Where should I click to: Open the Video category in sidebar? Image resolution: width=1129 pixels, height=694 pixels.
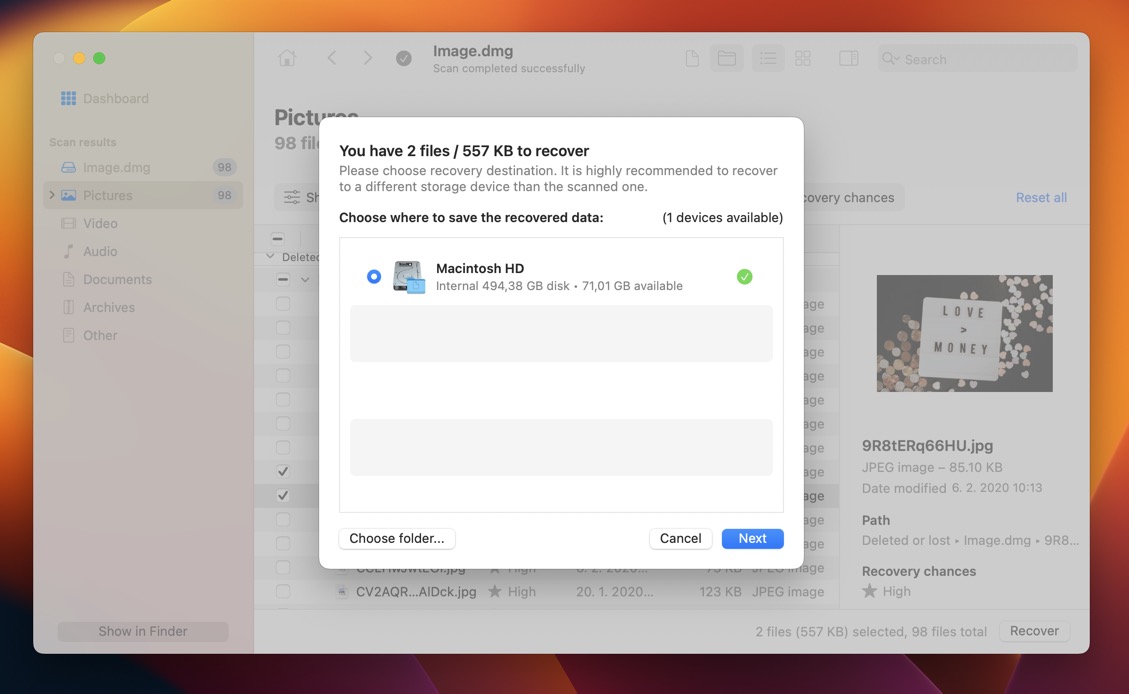[x=100, y=223]
